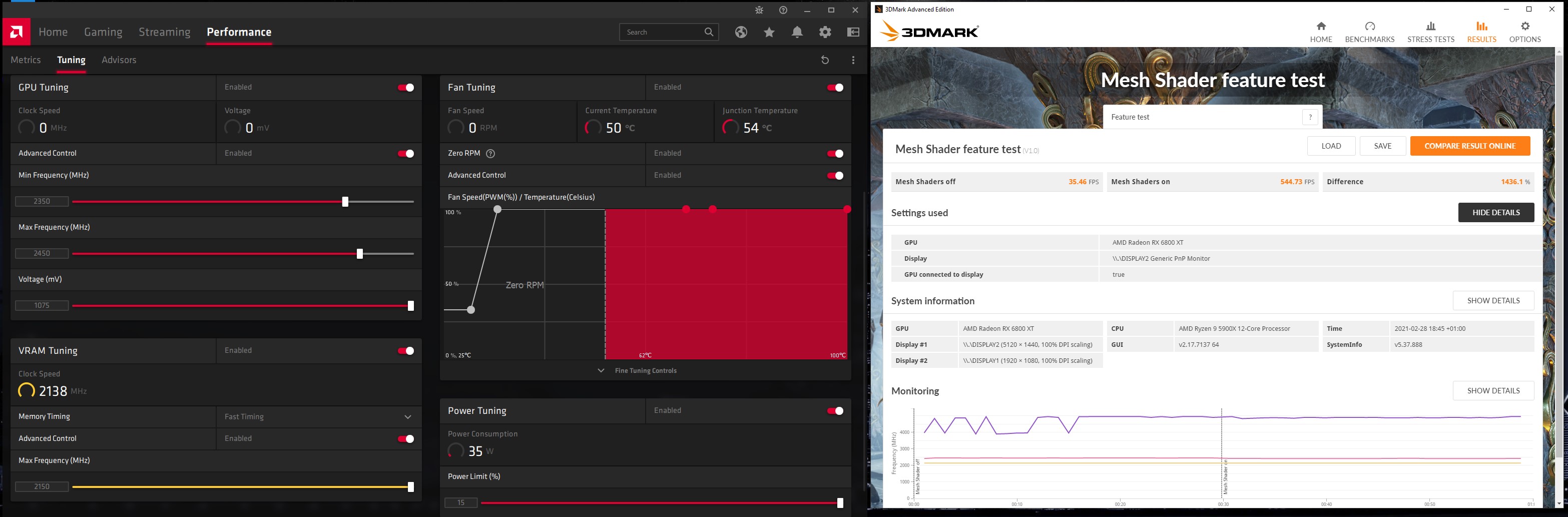Click COMPARE RESULT ONLINE button

click(x=1470, y=146)
